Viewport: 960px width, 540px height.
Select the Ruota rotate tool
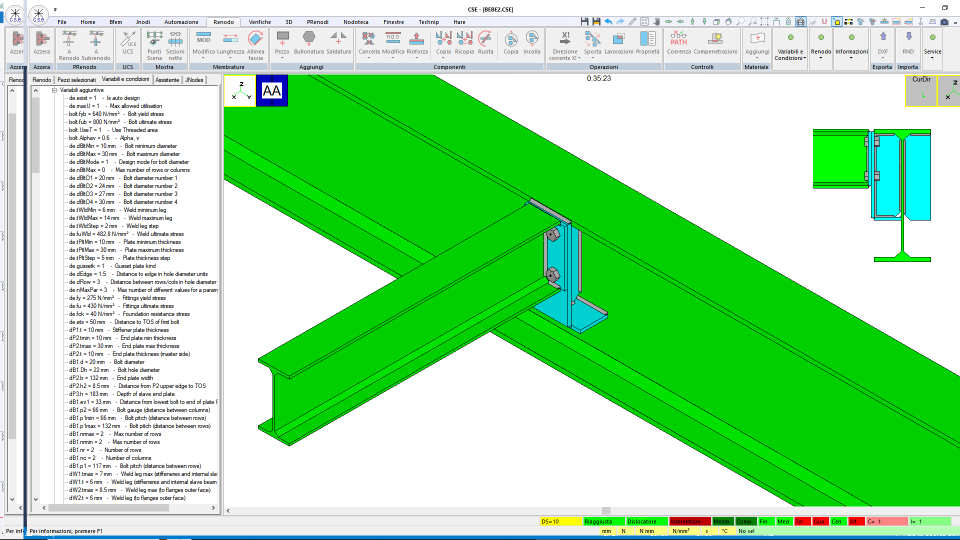[x=485, y=43]
